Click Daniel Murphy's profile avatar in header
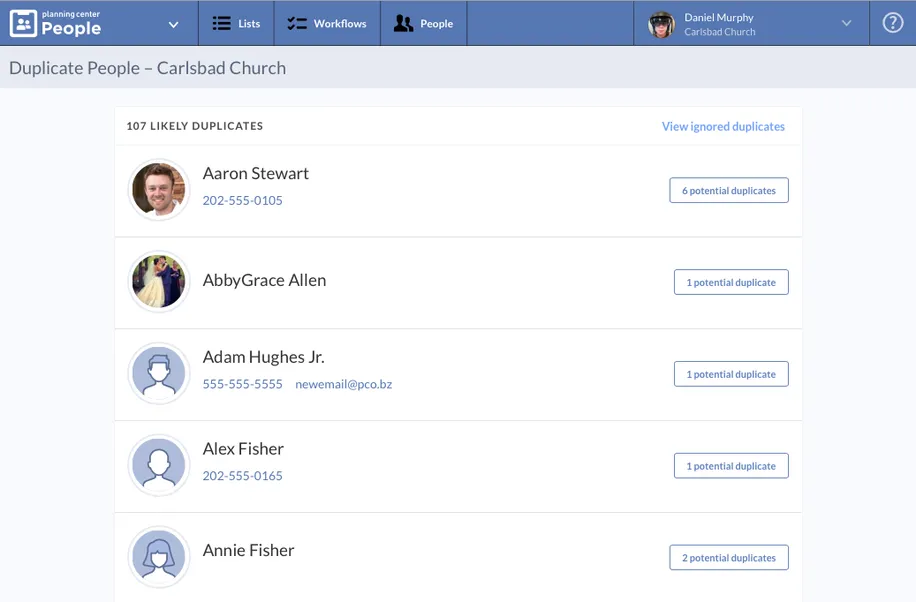Image resolution: width=916 pixels, height=602 pixels. (661, 24)
